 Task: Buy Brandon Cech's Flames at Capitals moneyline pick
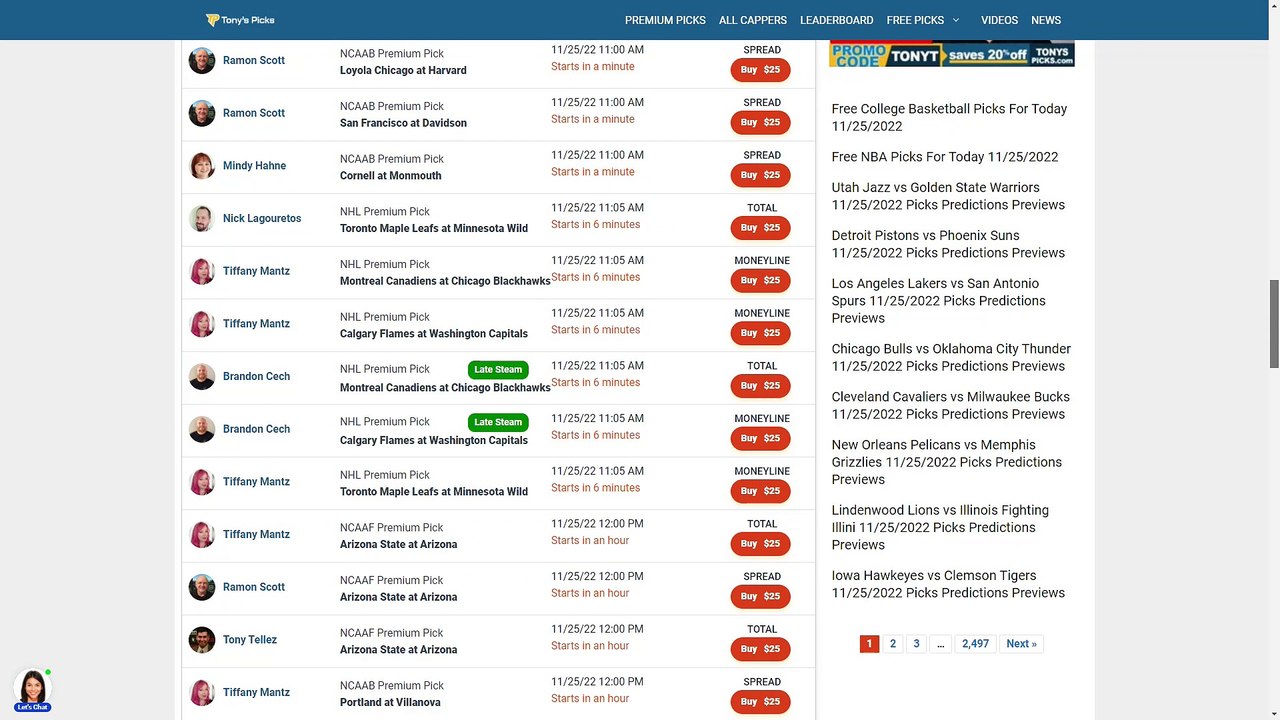point(760,438)
